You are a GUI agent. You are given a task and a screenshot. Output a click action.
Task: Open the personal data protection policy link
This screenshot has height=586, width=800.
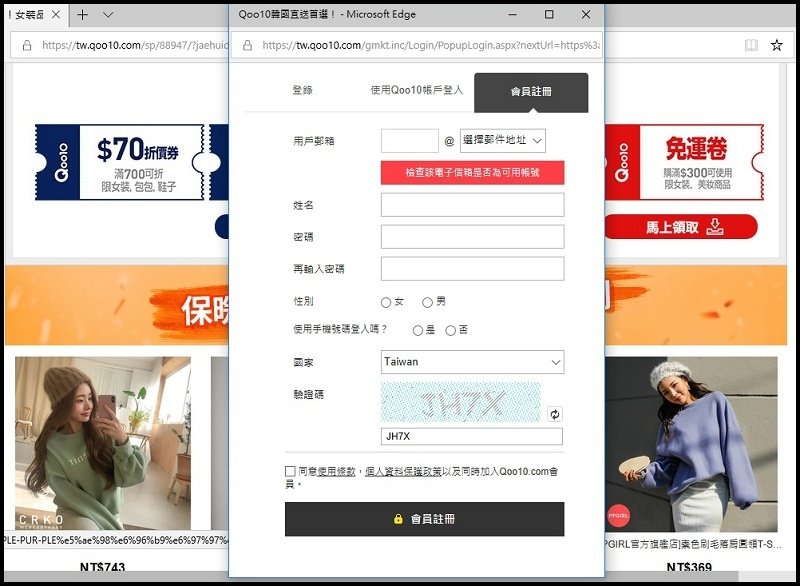pos(403,472)
